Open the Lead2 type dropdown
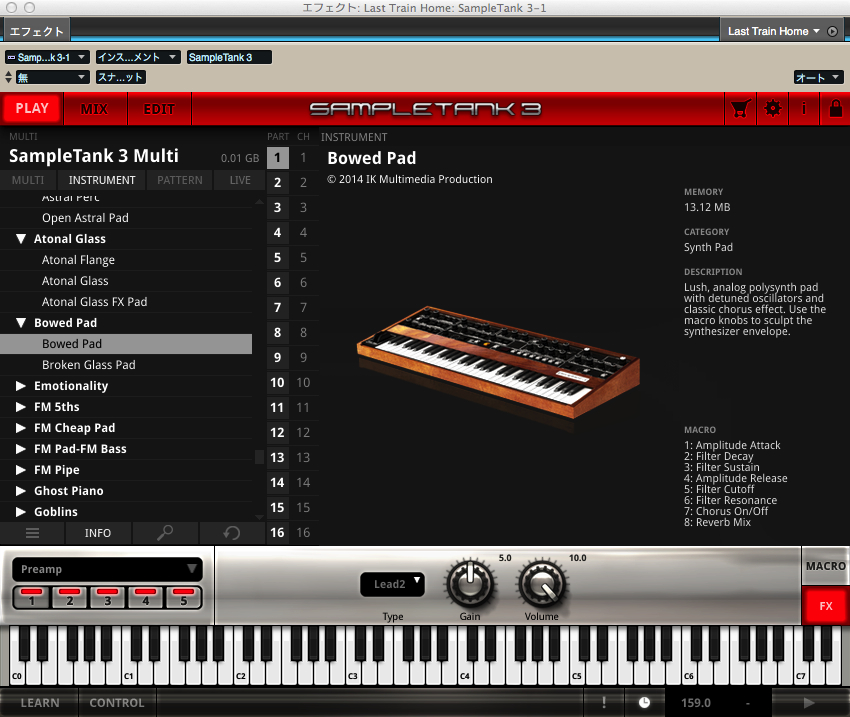 (392, 584)
